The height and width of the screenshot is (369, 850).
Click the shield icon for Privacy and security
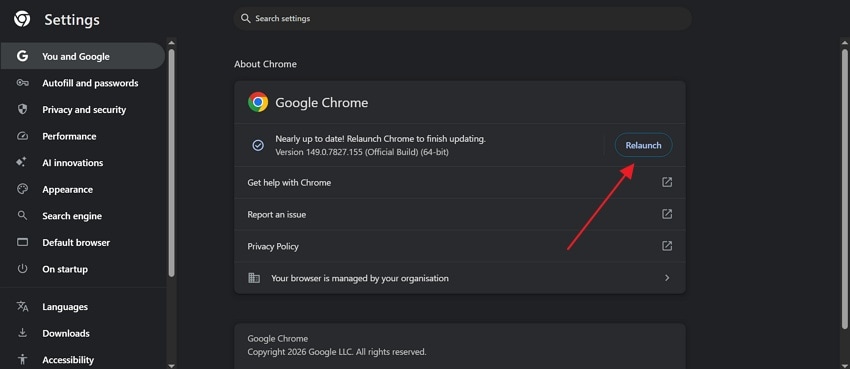click(22, 109)
